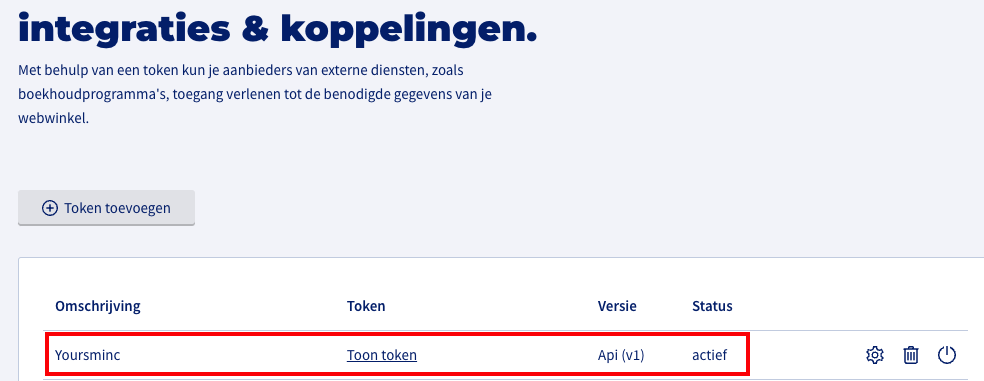Click the actief status value
This screenshot has width=984, height=381.
pos(709,355)
